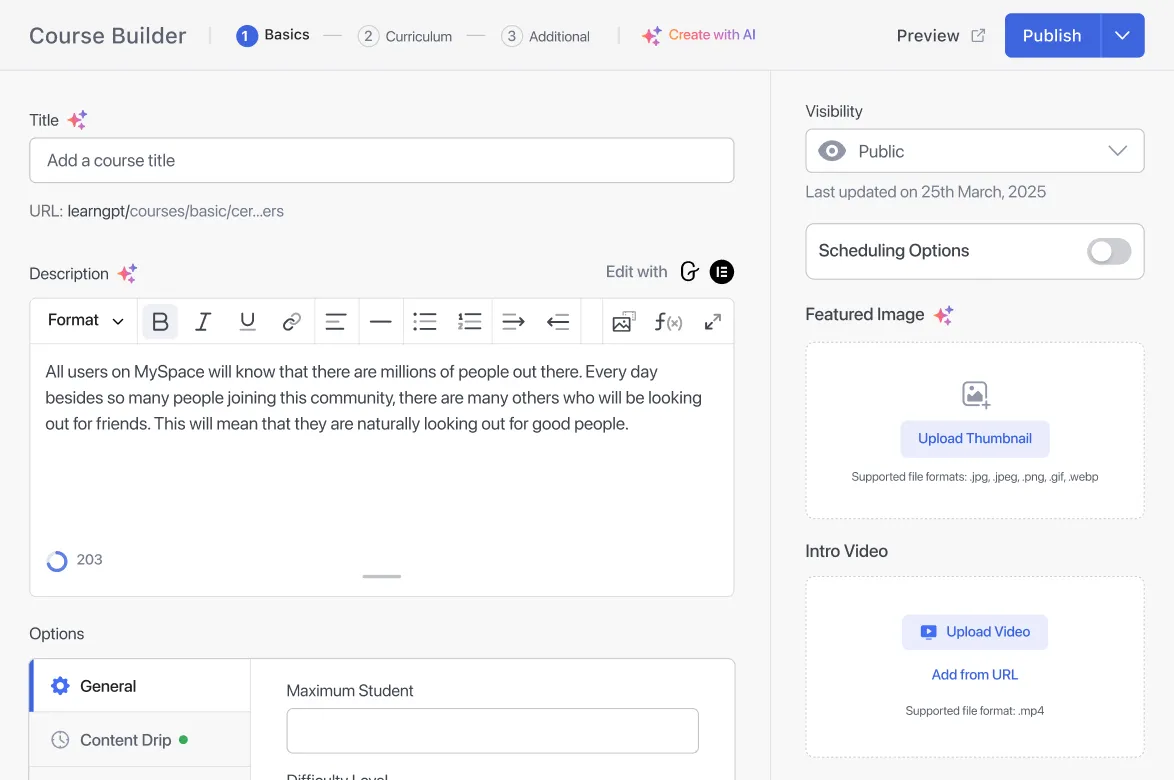Go to the Curriculum step
Screen dimensions: 1174x780
pyautogui.click(x=405, y=36)
